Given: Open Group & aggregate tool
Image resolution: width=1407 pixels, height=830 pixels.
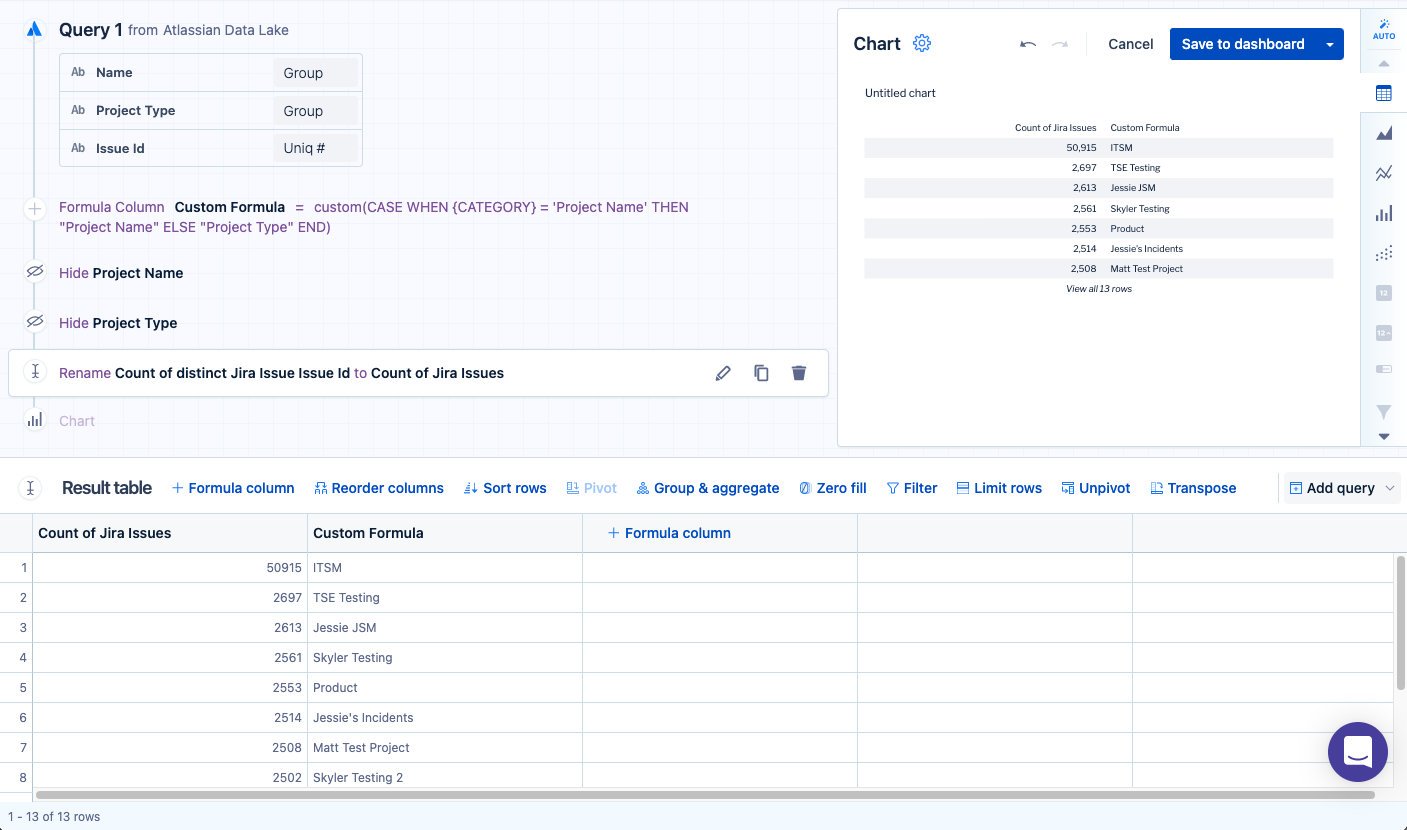Looking at the screenshot, I should pos(708,488).
